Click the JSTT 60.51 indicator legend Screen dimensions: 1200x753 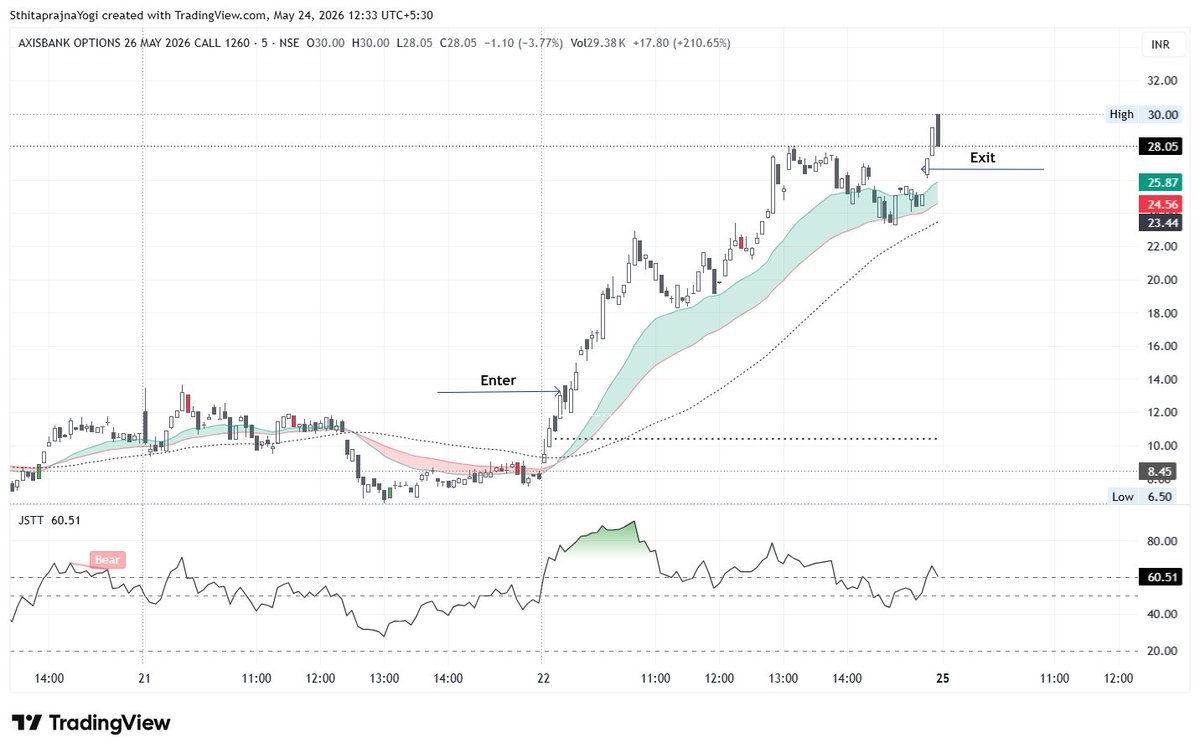(48, 520)
